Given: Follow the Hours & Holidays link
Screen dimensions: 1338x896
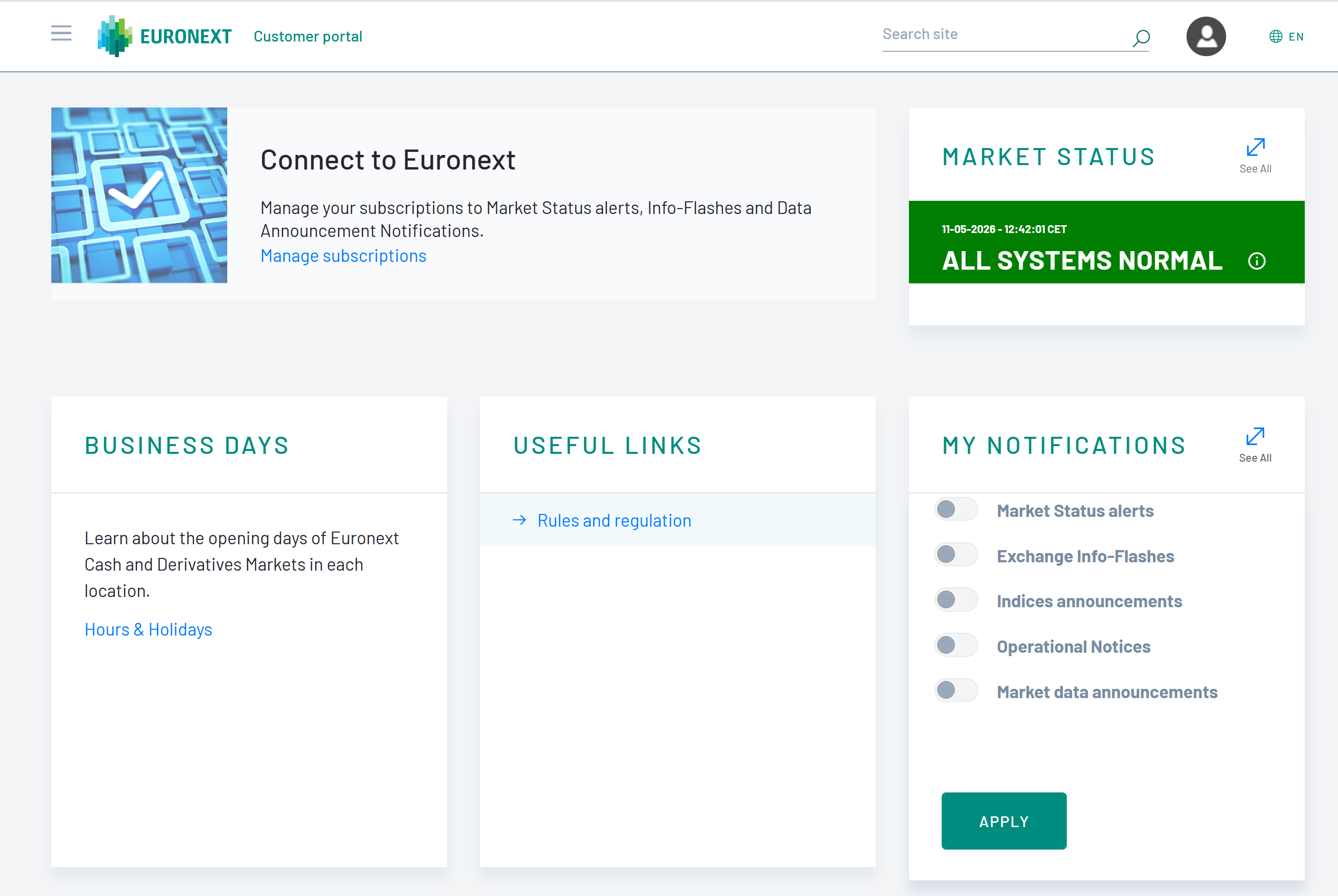Looking at the screenshot, I should [149, 629].
